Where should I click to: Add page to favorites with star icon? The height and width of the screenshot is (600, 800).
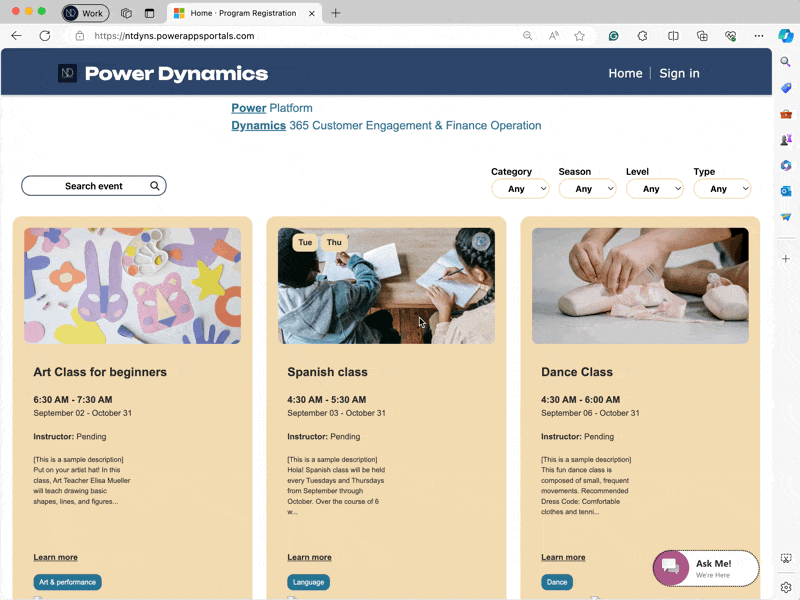[x=580, y=35]
